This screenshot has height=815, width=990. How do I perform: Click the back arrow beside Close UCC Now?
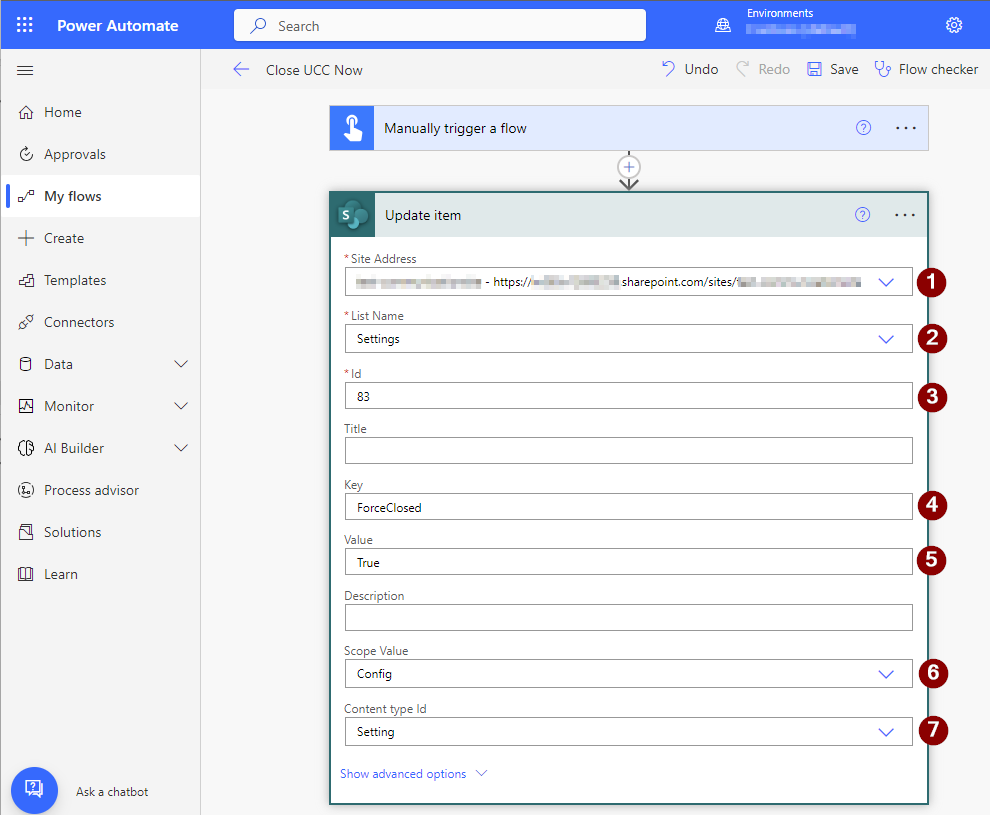241,69
